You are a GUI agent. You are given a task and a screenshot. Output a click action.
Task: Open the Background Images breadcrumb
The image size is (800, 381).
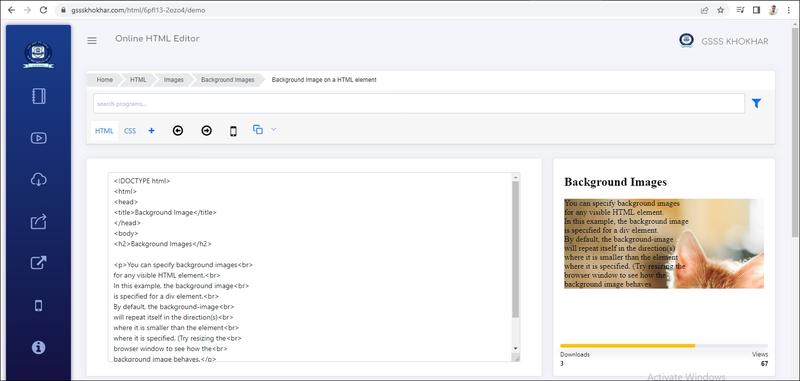click(x=228, y=80)
